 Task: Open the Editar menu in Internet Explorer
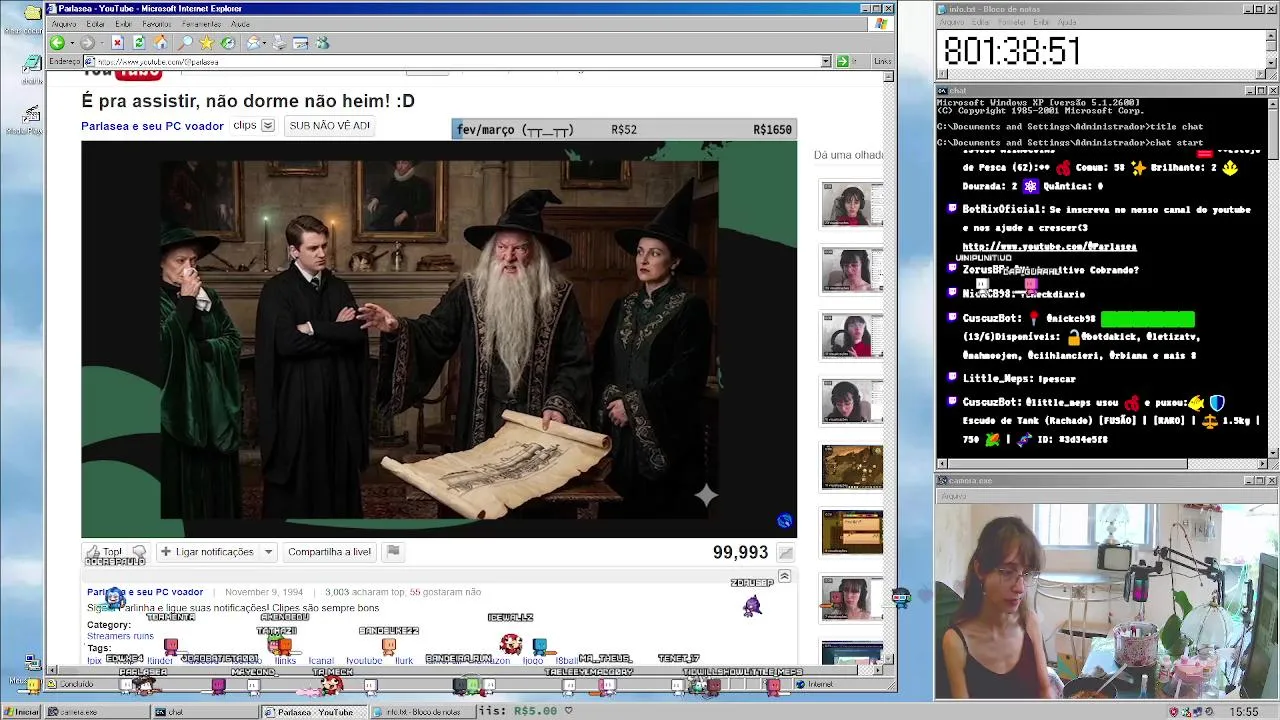pyautogui.click(x=95, y=24)
